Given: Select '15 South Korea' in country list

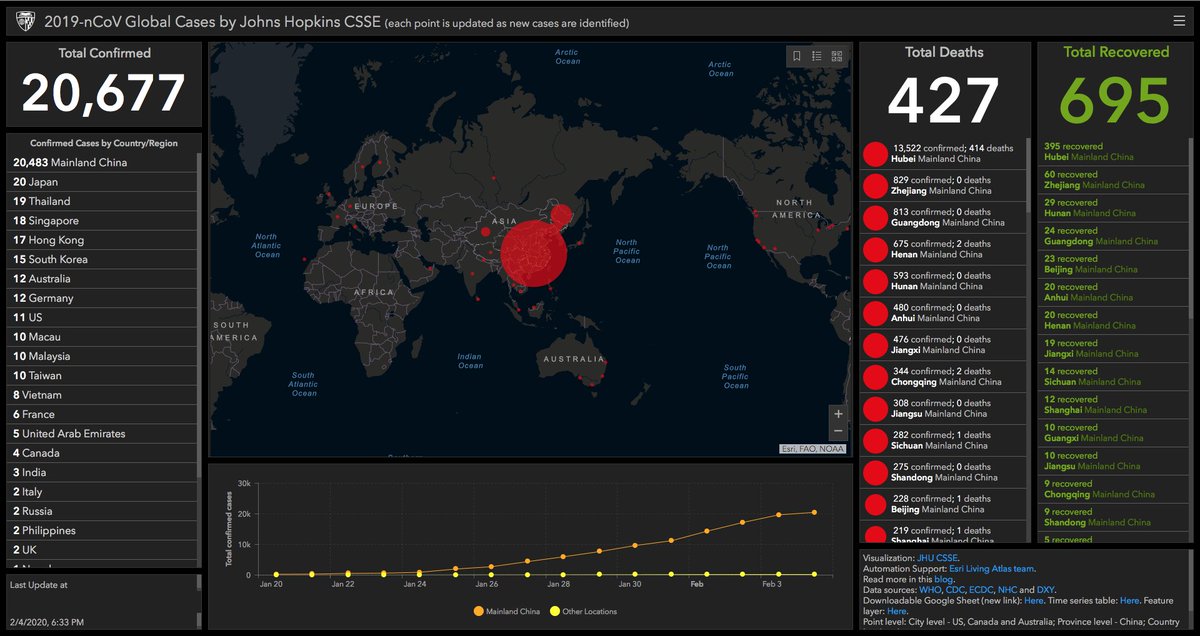Looking at the screenshot, I should [x=103, y=259].
